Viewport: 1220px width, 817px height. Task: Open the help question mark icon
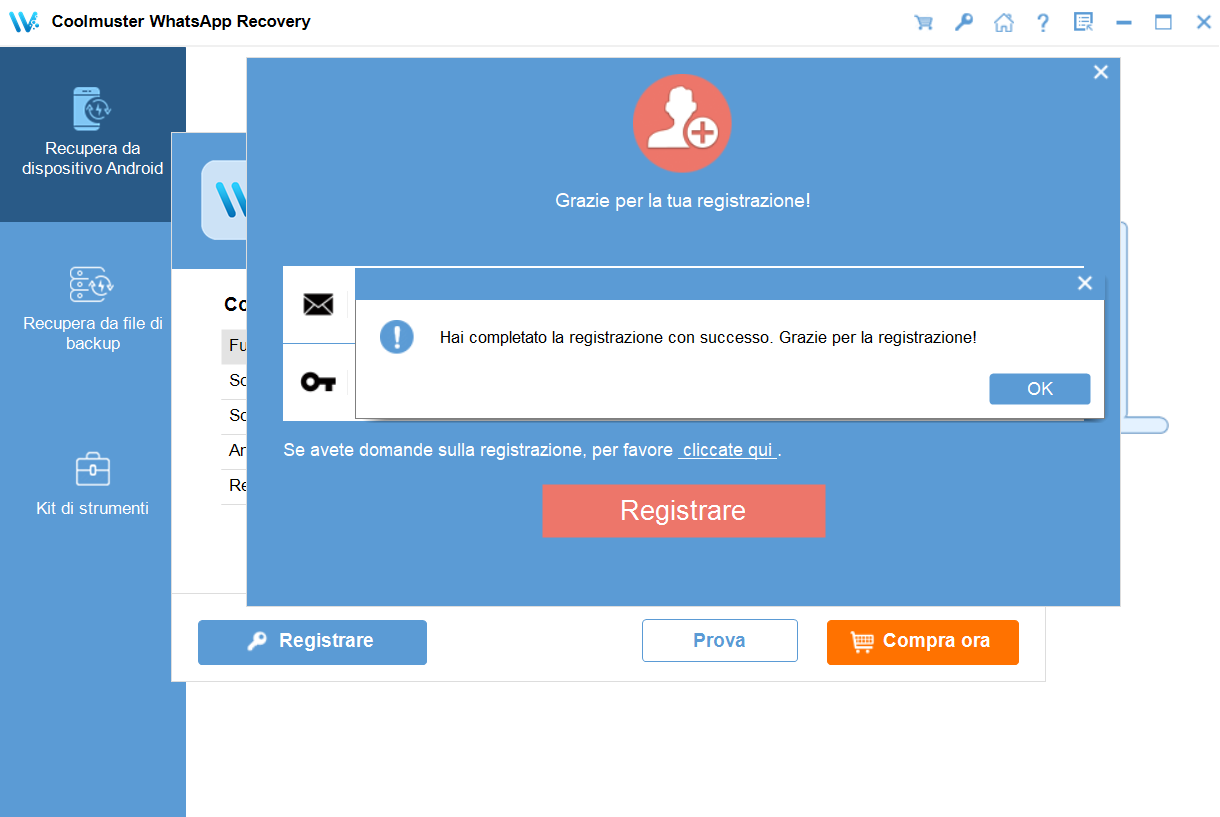(1043, 22)
